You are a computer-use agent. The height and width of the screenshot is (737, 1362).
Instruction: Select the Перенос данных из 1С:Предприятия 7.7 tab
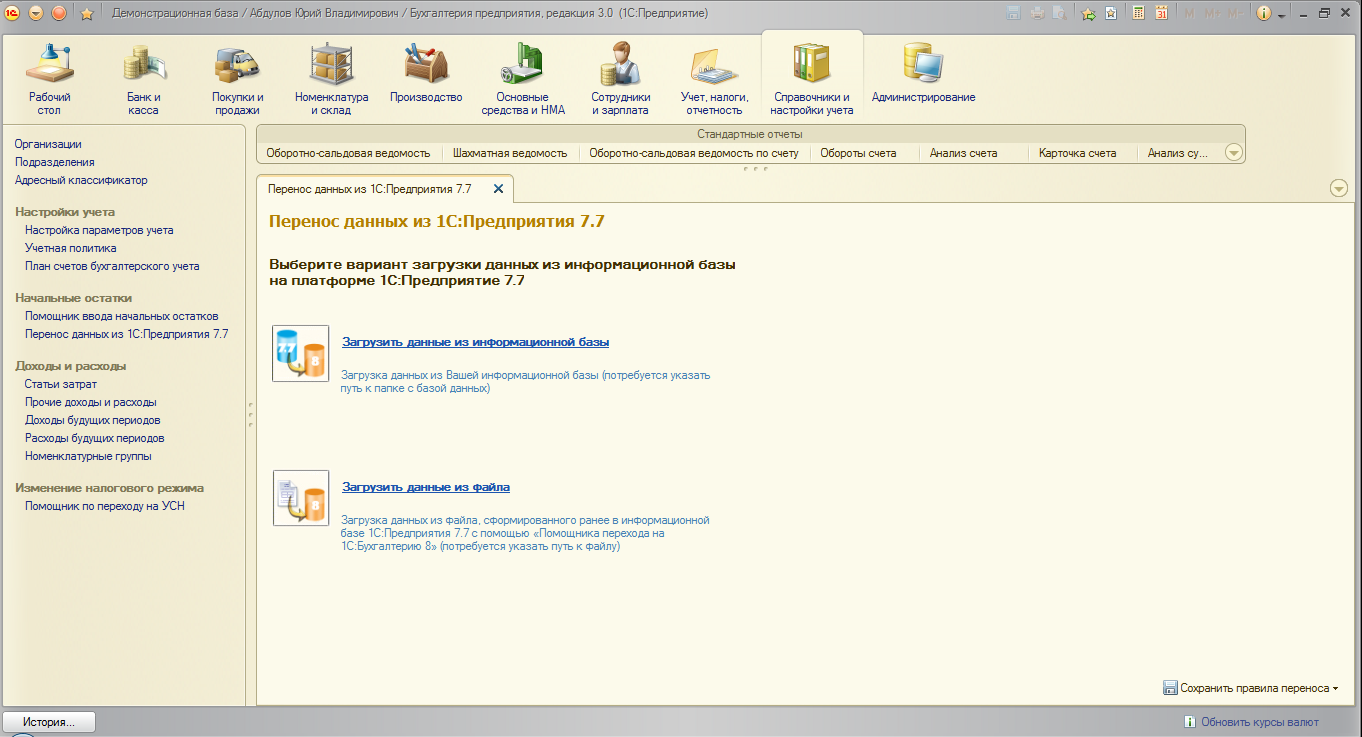[385, 188]
